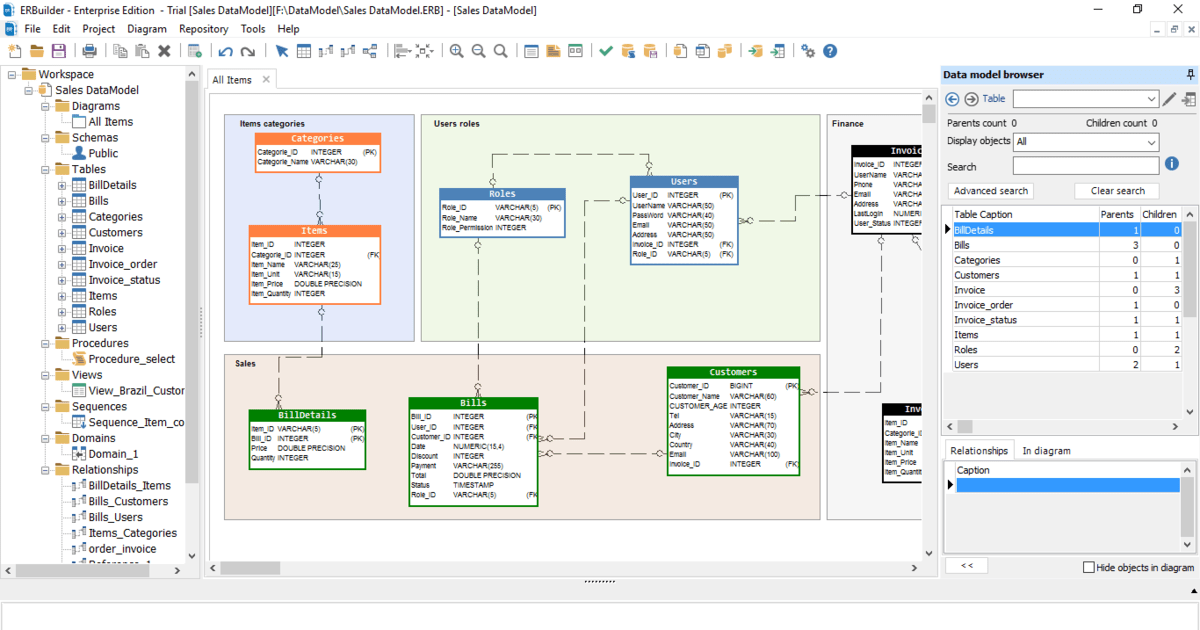The height and width of the screenshot is (630, 1200).
Task: Click the Clear search button
Action: 1117,191
